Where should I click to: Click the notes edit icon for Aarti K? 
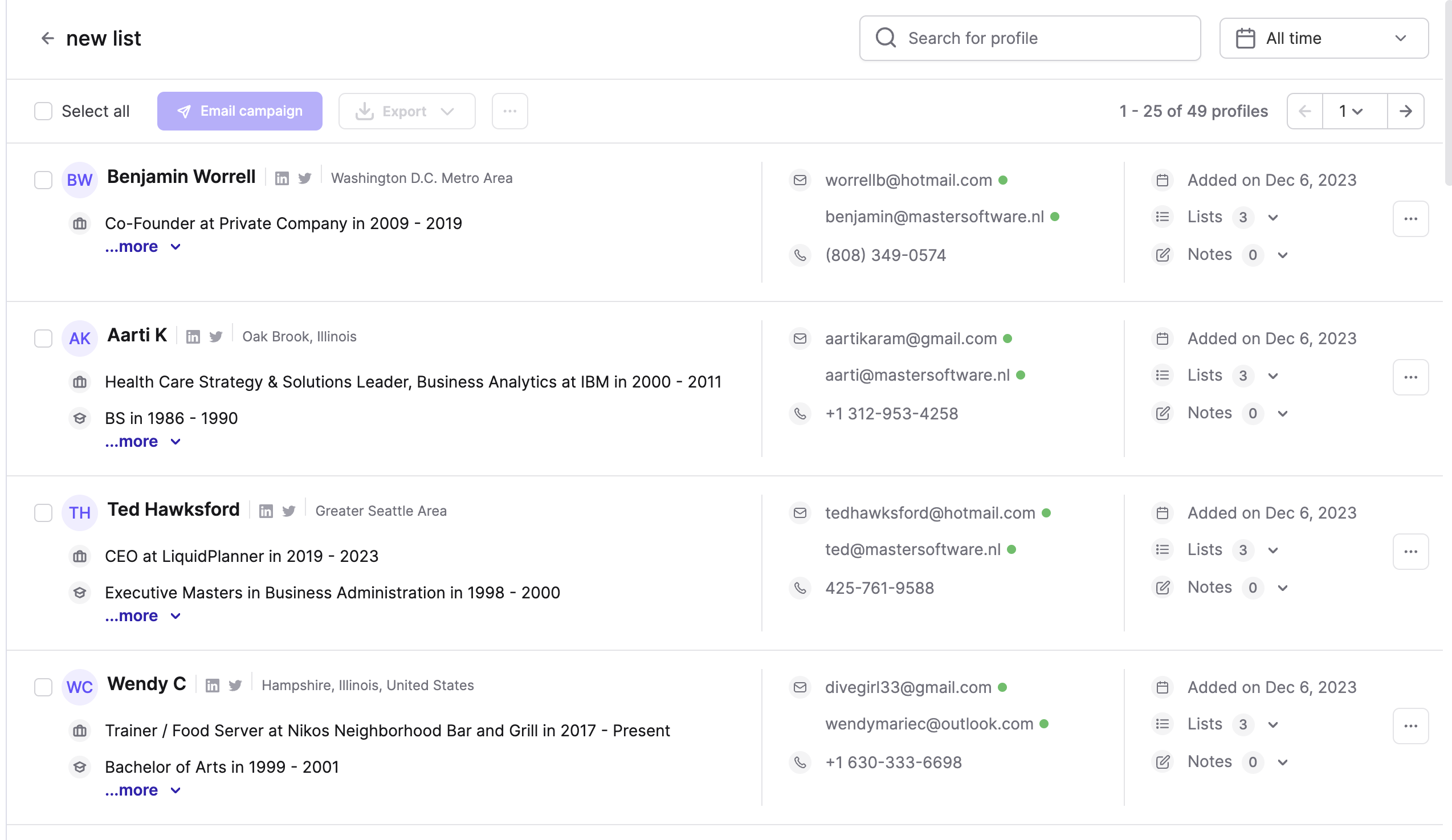coord(1162,414)
